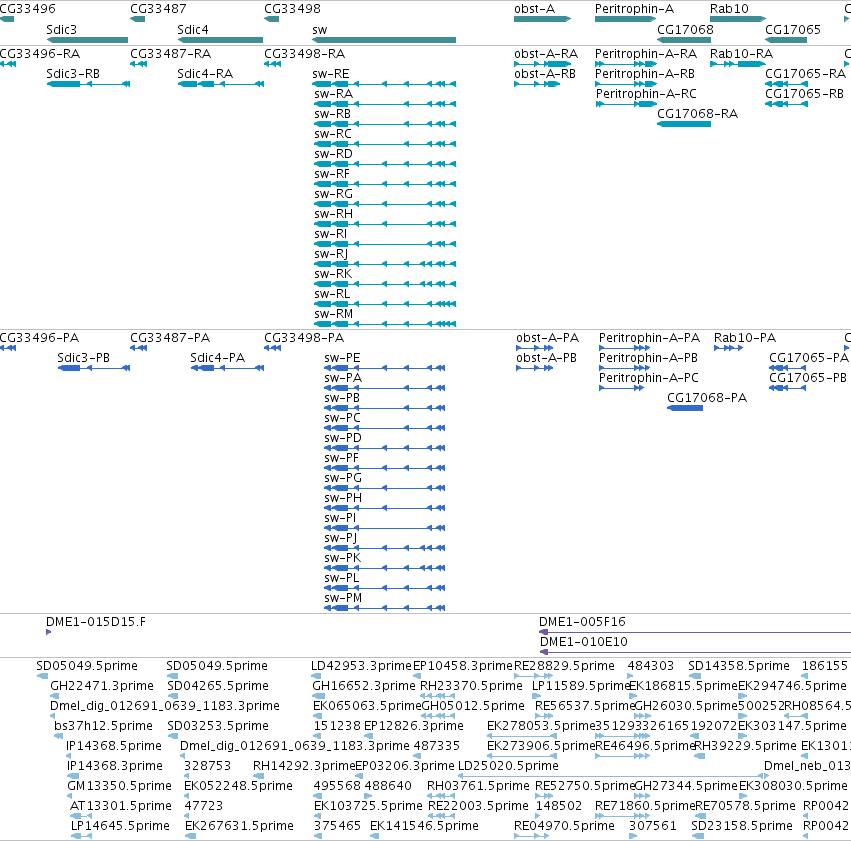Select the Sdic3 gene label
Screen dimensions: 851x841
click(61, 29)
